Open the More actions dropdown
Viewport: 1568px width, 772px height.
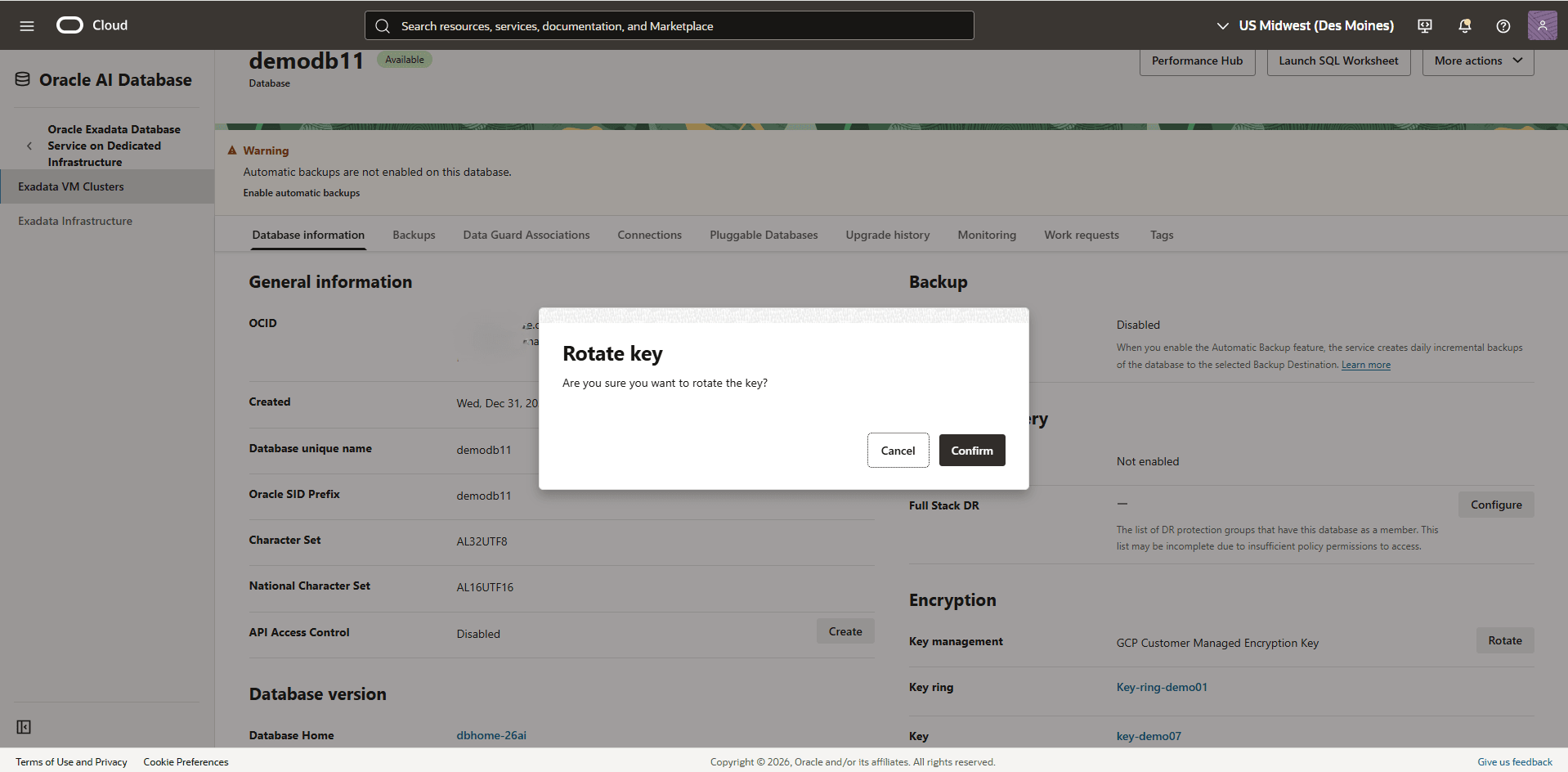[x=1478, y=61]
